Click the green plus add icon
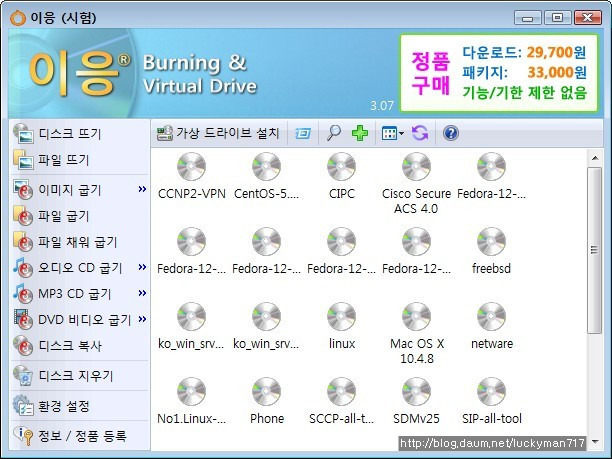The height and width of the screenshot is (459, 612). [359, 133]
